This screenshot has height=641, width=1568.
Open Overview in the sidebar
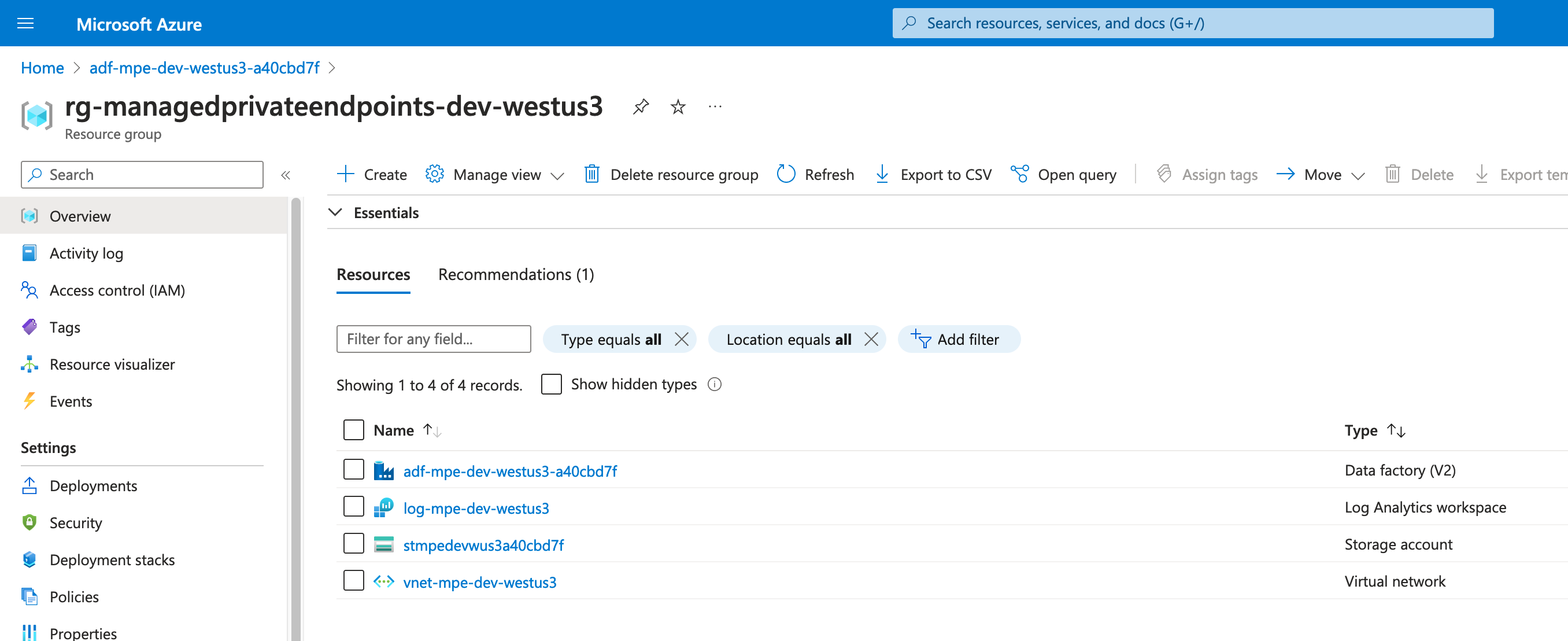point(143,216)
